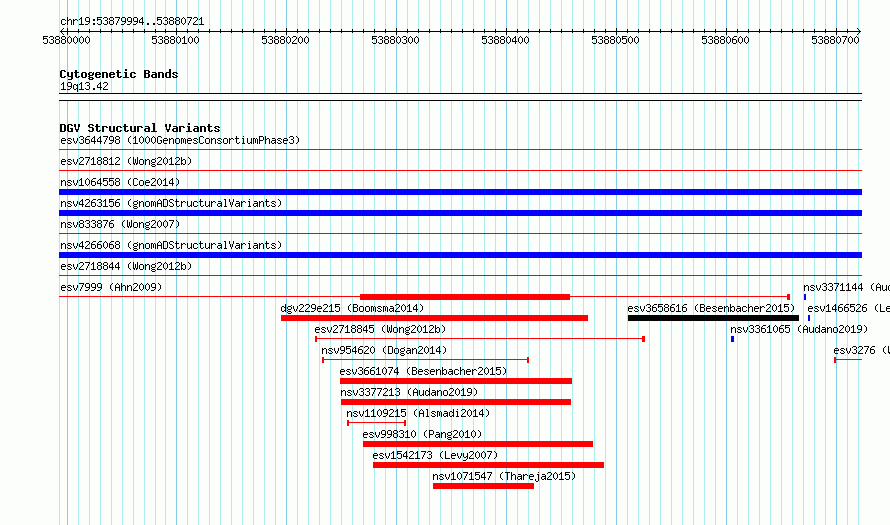Click ruler position 53880600
This screenshot has height=525, width=890.
click(x=725, y=40)
